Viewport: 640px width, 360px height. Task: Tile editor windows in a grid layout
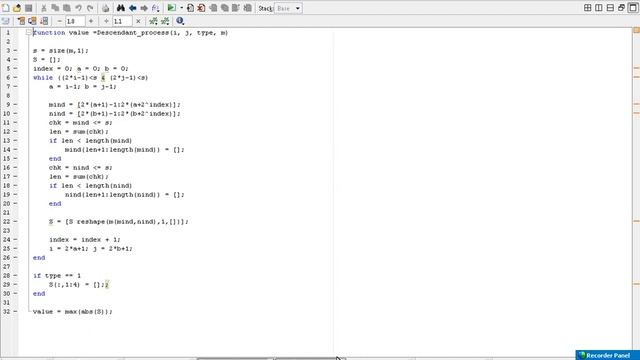(x=587, y=8)
